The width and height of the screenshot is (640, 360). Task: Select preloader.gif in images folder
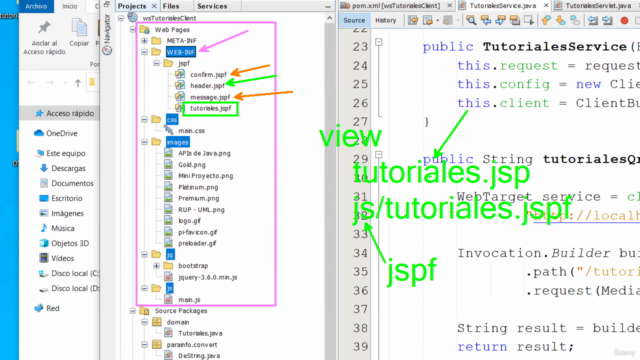pyautogui.click(x=197, y=243)
